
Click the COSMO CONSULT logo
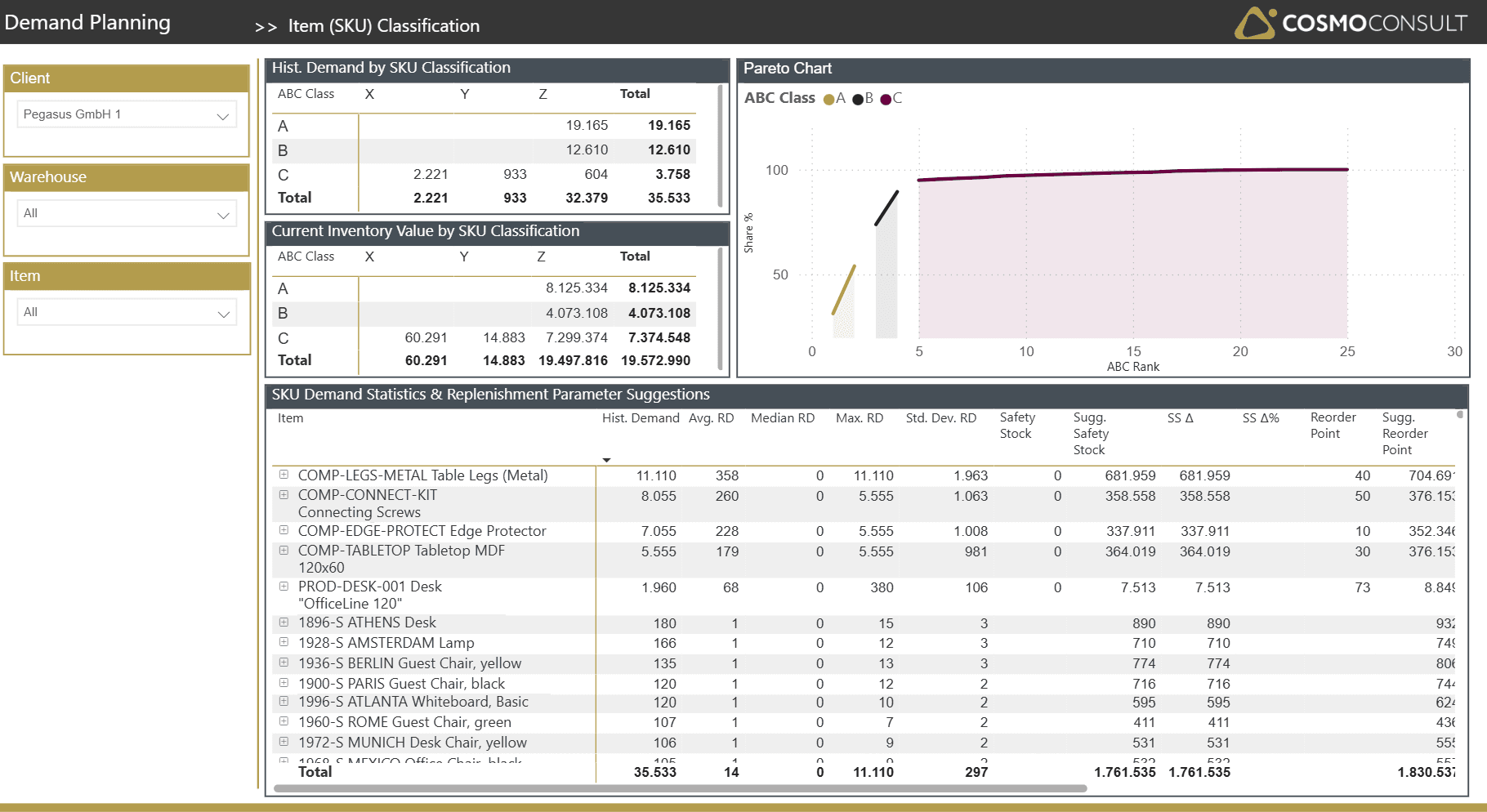point(1351,23)
